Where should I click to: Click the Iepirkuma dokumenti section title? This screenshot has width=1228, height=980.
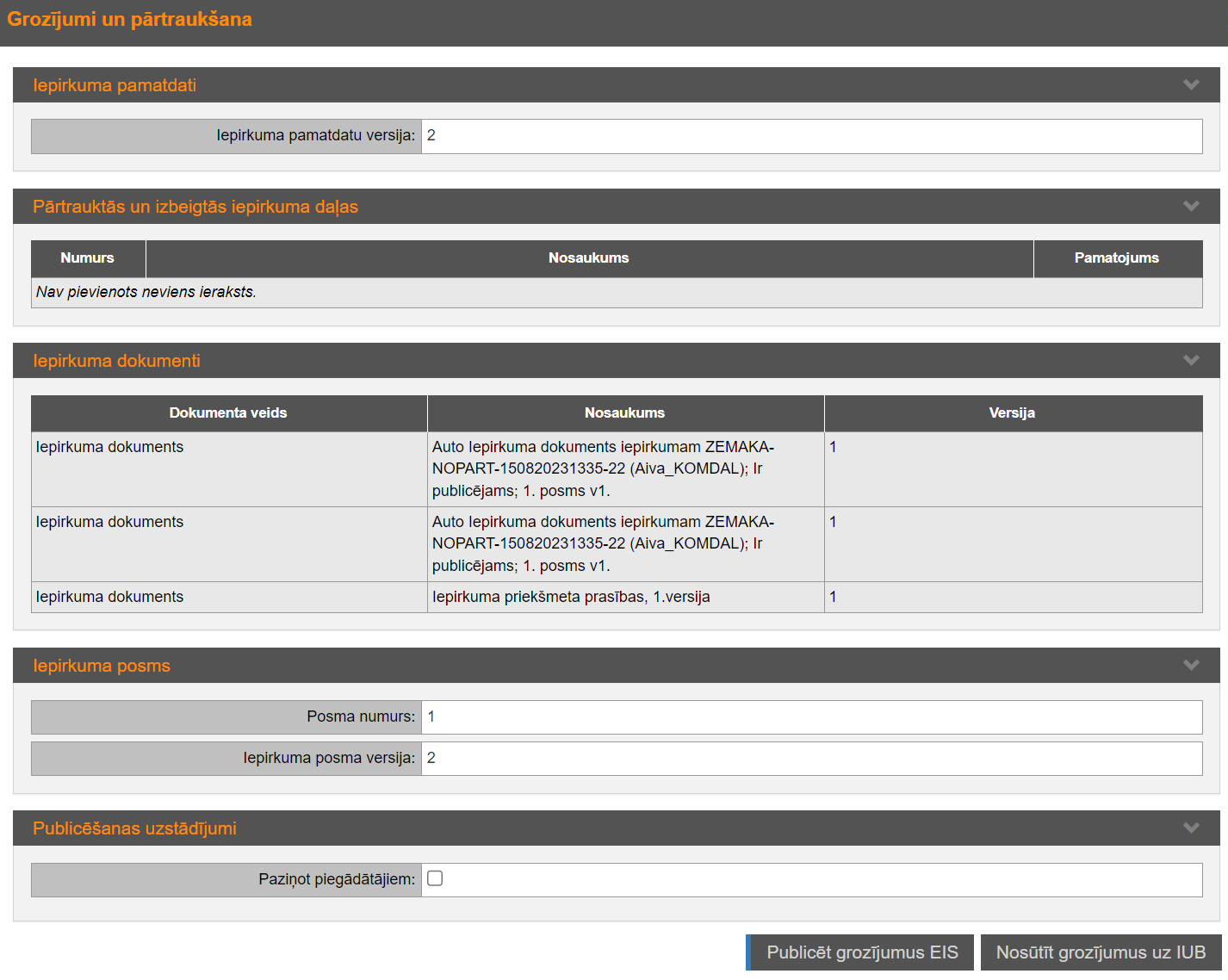point(116,361)
